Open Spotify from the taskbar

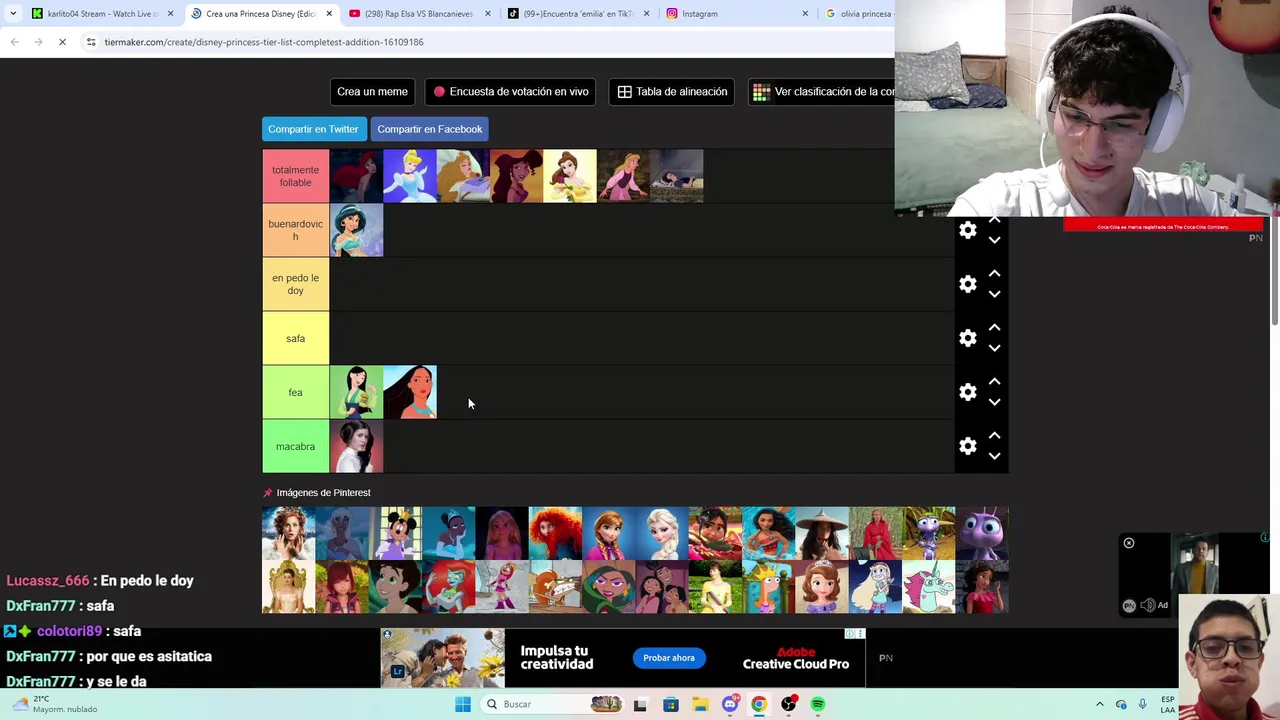pos(818,704)
